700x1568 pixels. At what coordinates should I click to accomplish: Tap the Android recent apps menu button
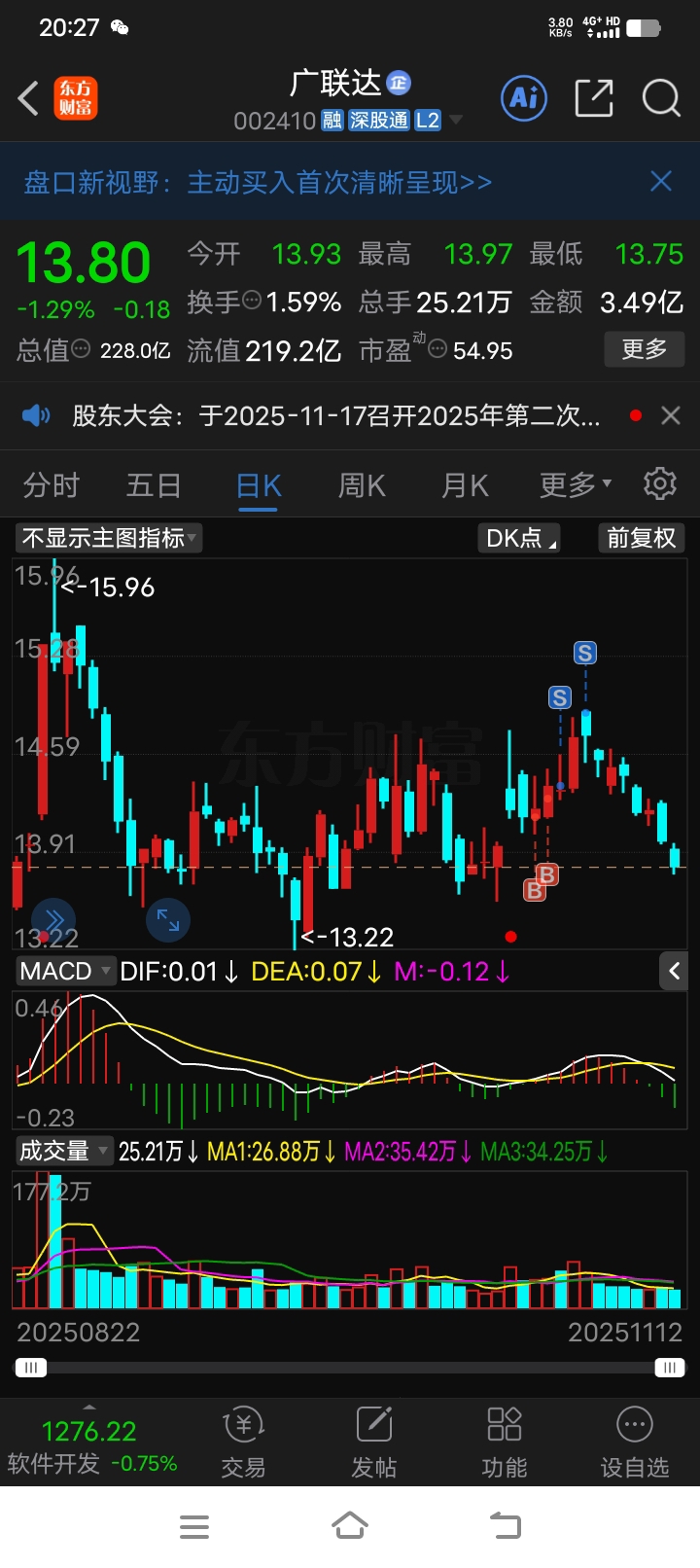click(x=194, y=1526)
